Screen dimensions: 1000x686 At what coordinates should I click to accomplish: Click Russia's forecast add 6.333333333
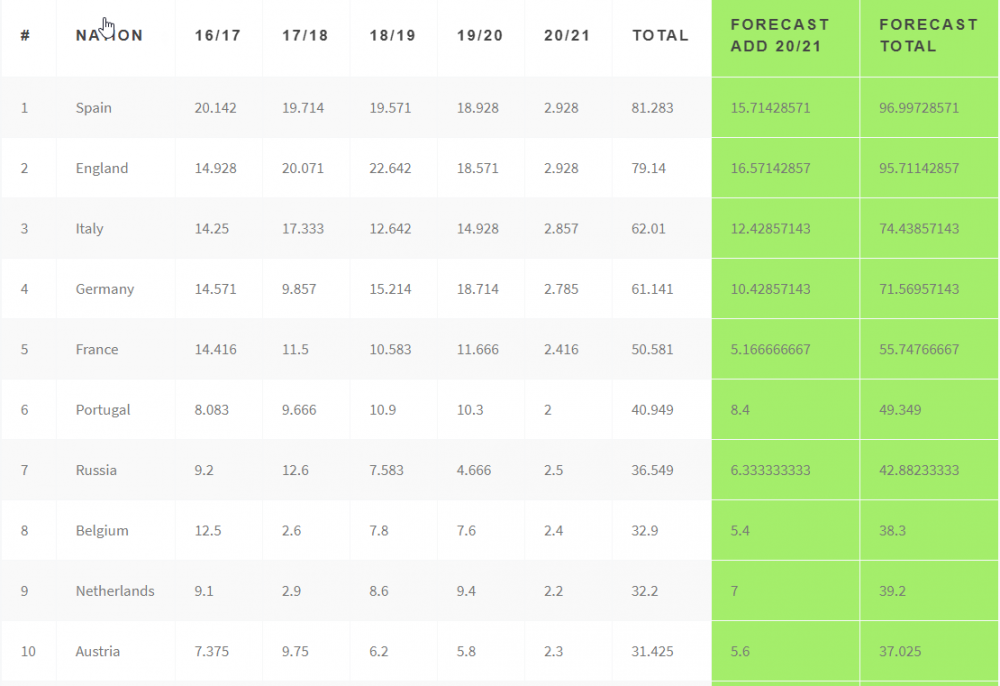coord(770,470)
